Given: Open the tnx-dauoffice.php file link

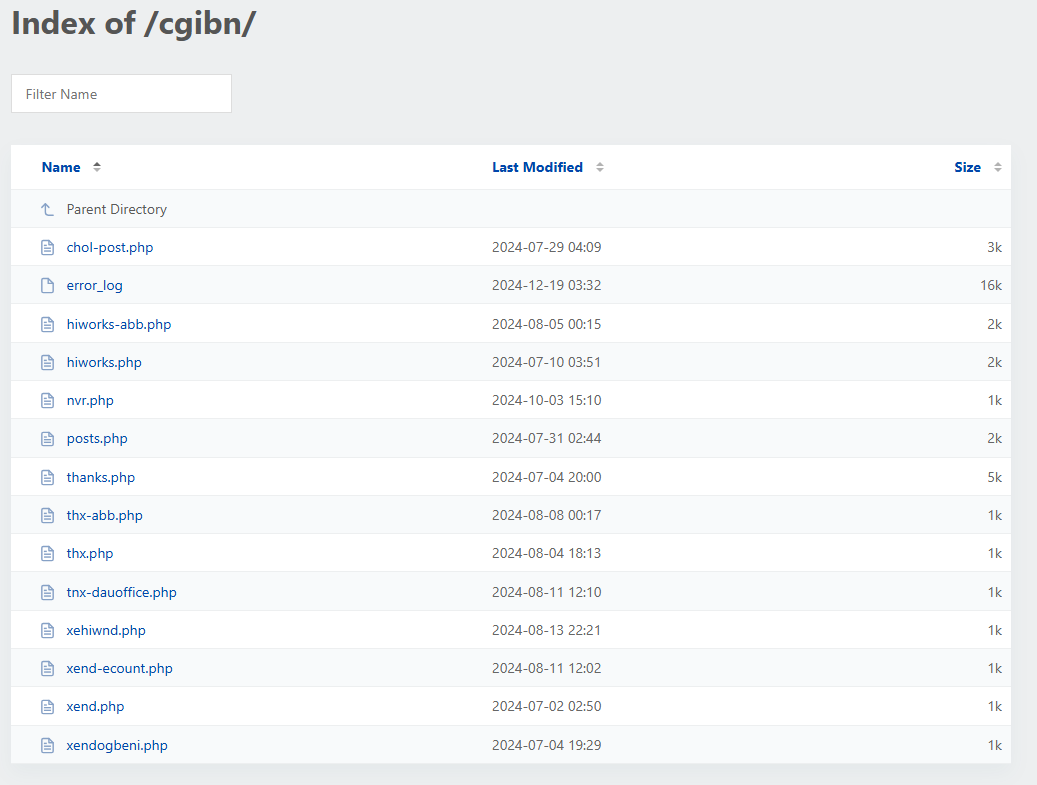Looking at the screenshot, I should point(121,592).
